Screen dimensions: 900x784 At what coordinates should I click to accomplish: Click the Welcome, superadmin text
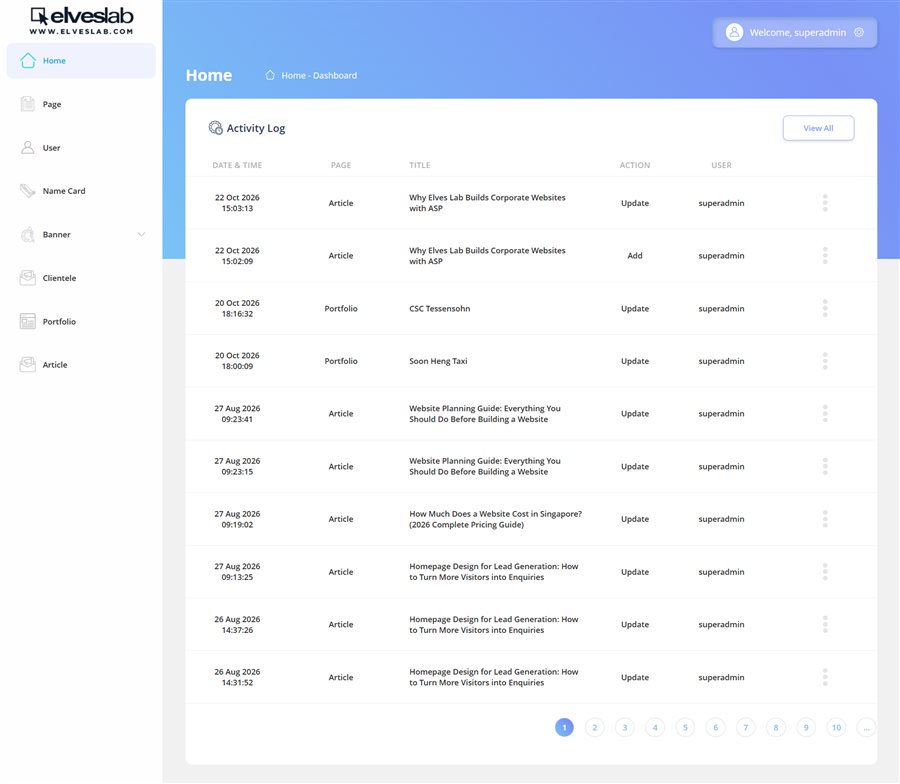[x=797, y=33]
